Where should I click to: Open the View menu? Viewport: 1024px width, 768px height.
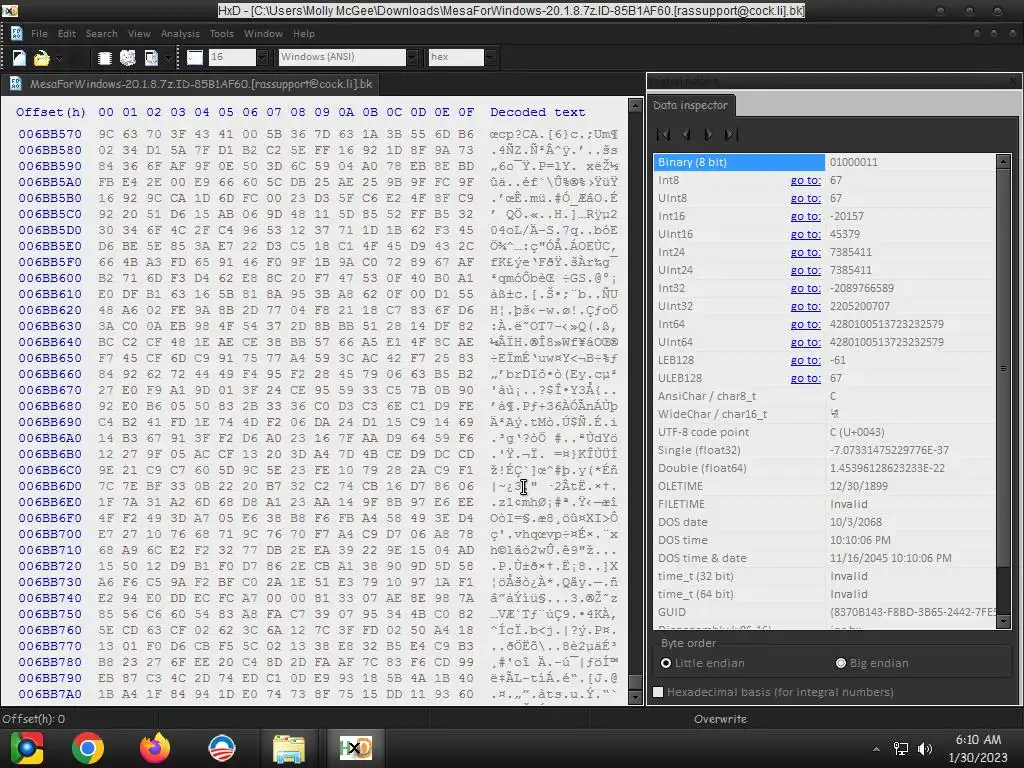click(138, 33)
